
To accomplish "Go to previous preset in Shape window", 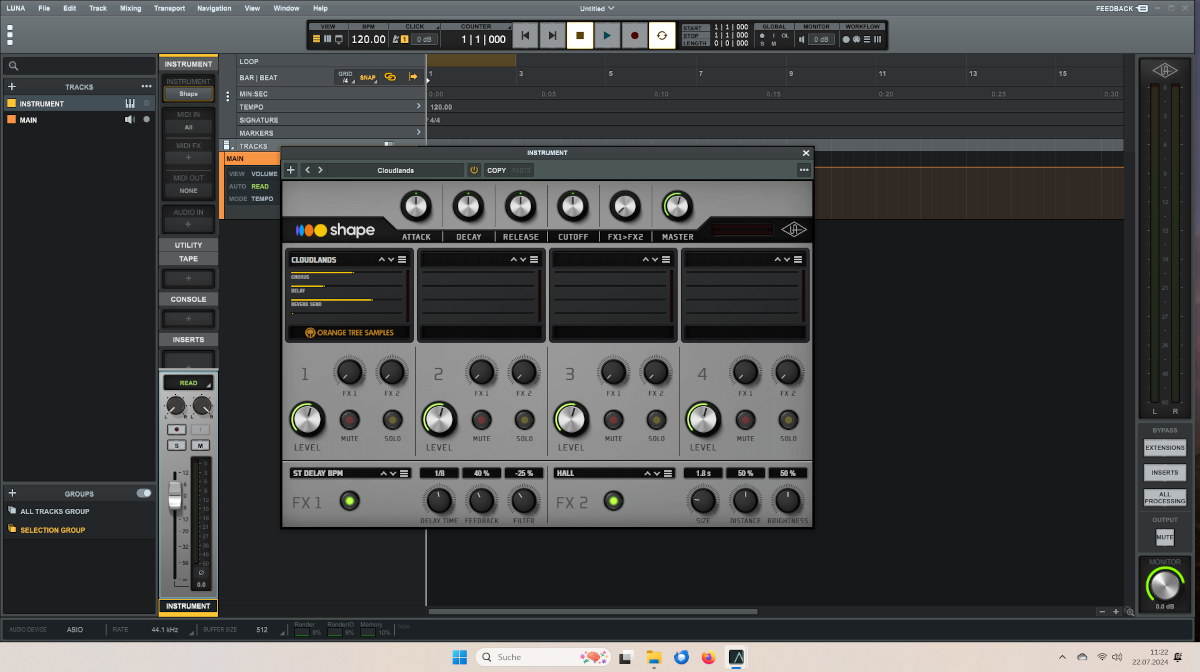I will click(307, 170).
